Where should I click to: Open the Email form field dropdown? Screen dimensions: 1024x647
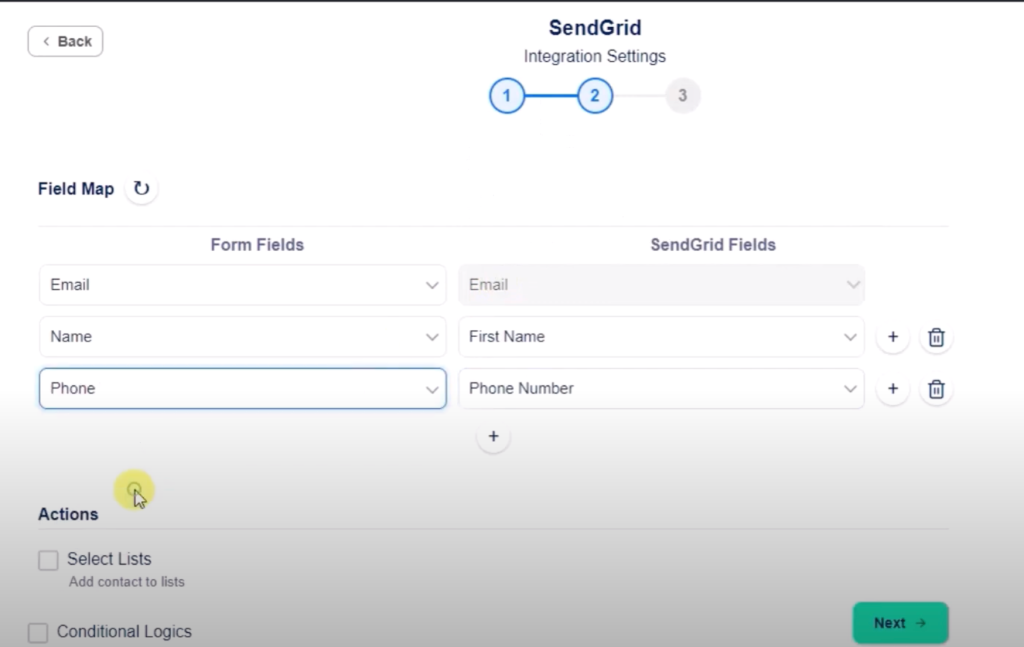(243, 285)
